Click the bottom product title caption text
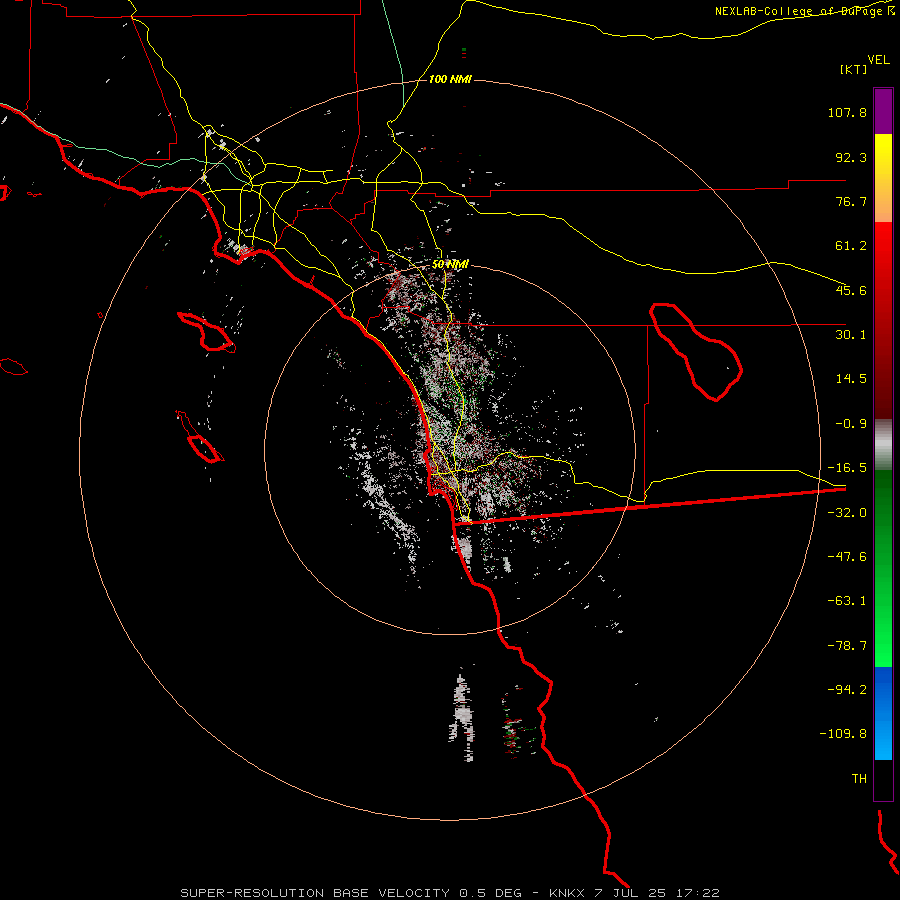This screenshot has height=900, width=900. pos(450,893)
